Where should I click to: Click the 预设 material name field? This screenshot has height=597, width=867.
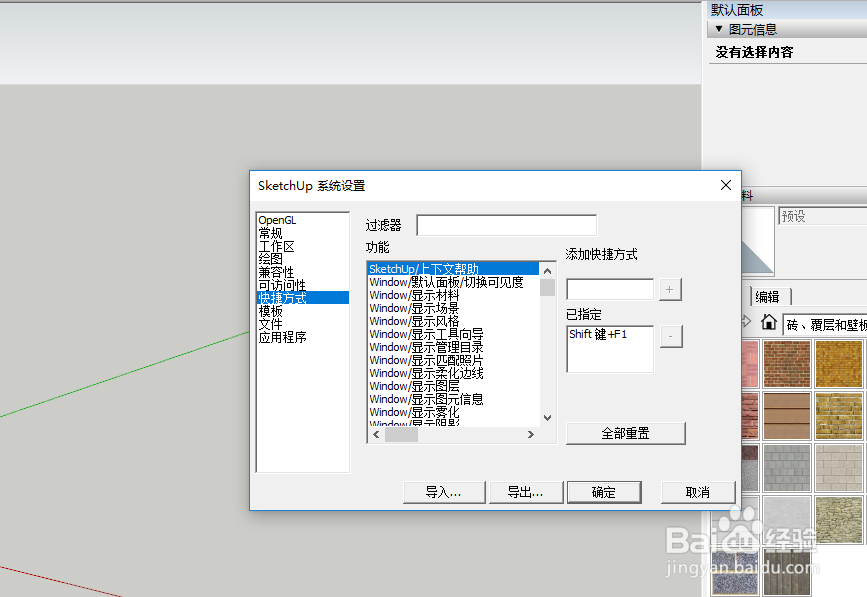pos(823,216)
